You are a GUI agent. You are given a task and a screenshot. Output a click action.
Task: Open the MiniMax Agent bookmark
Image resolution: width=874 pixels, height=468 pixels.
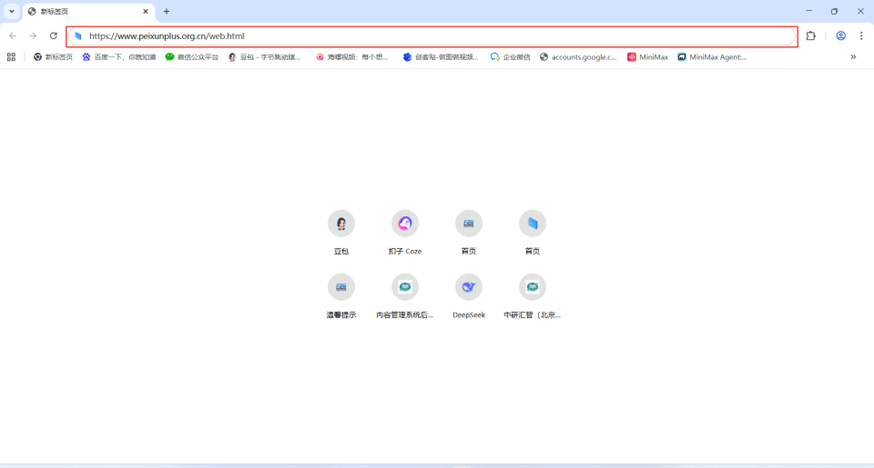[x=712, y=57]
